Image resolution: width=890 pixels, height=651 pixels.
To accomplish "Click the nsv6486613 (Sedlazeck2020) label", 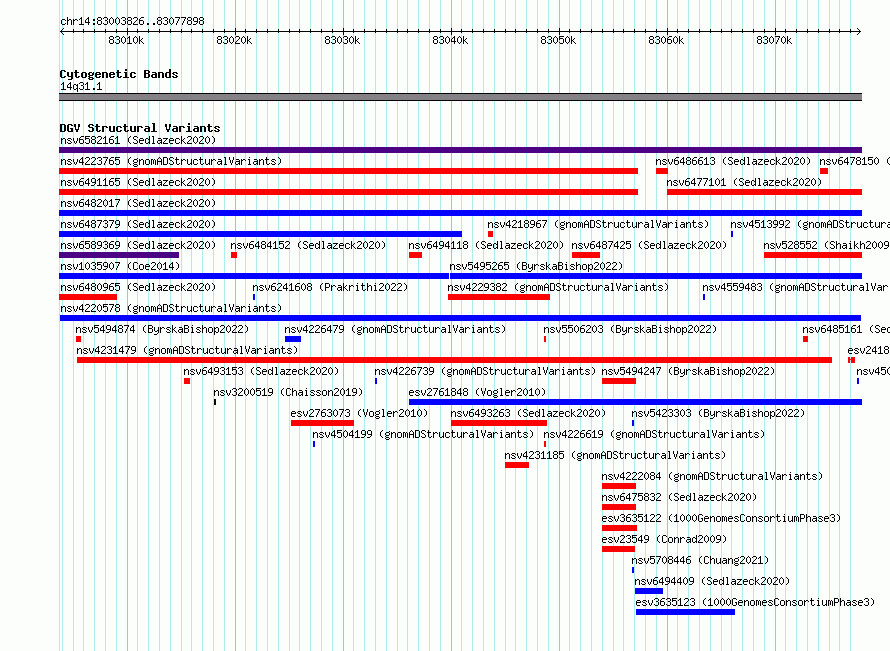I will click(733, 161).
